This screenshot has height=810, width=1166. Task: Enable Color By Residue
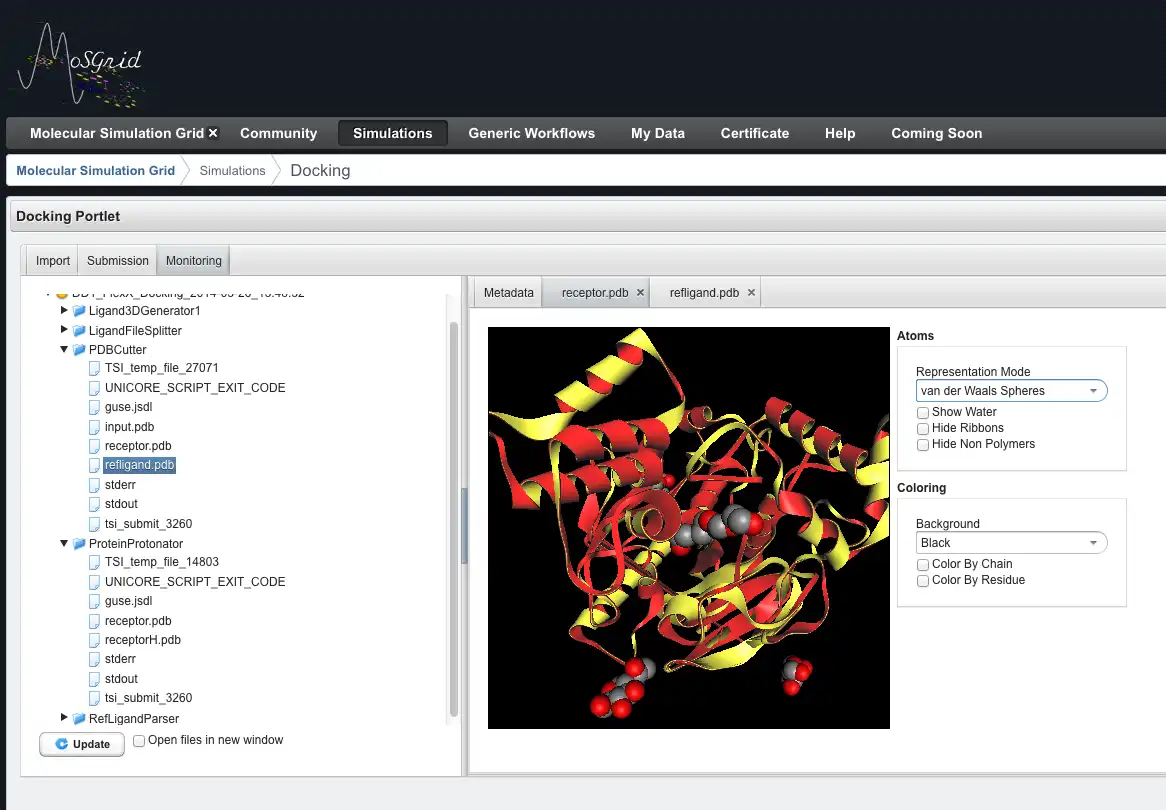click(x=923, y=581)
